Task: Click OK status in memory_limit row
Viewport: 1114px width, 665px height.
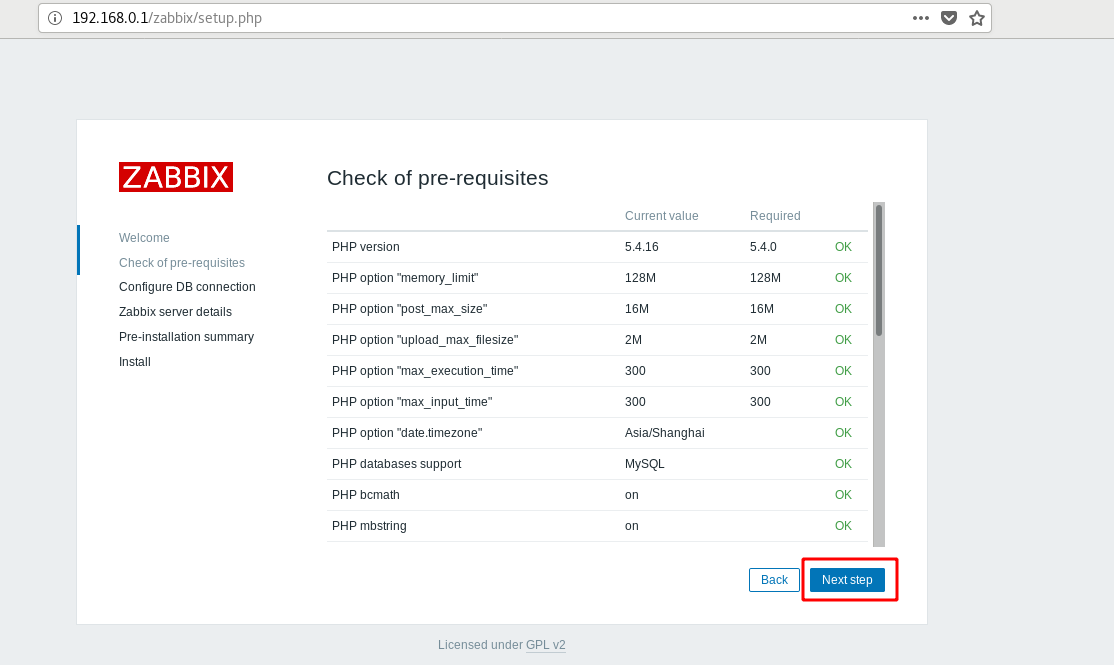Action: point(843,278)
